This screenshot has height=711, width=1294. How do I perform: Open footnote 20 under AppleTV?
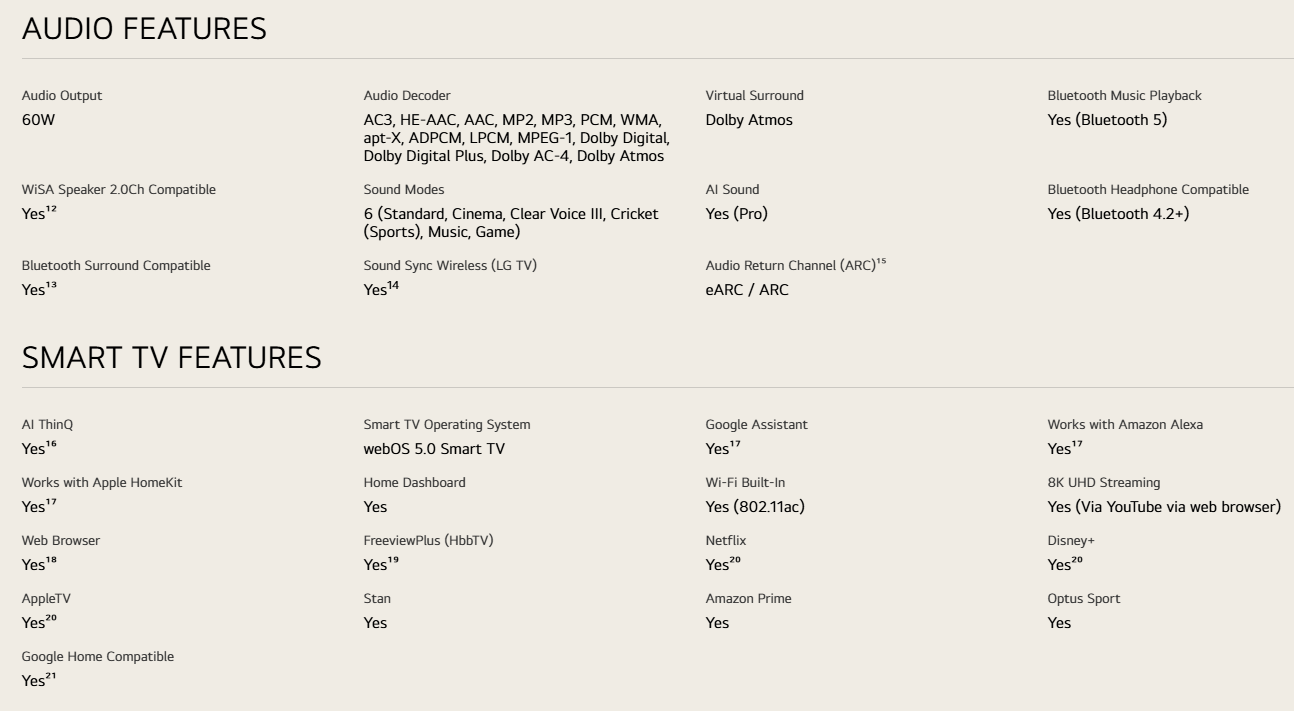(x=51, y=617)
